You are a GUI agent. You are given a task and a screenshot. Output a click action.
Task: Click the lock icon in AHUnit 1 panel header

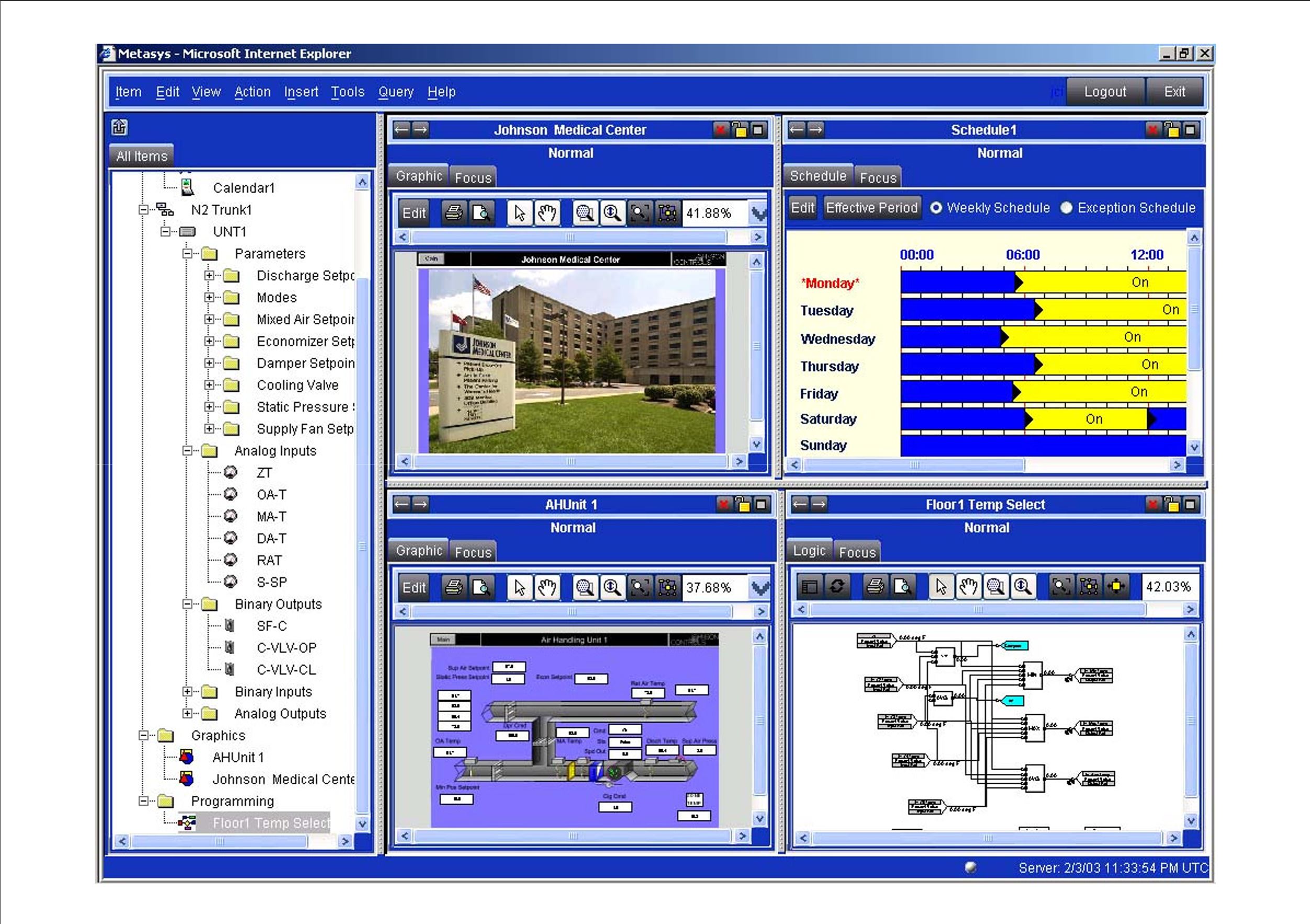(x=743, y=505)
